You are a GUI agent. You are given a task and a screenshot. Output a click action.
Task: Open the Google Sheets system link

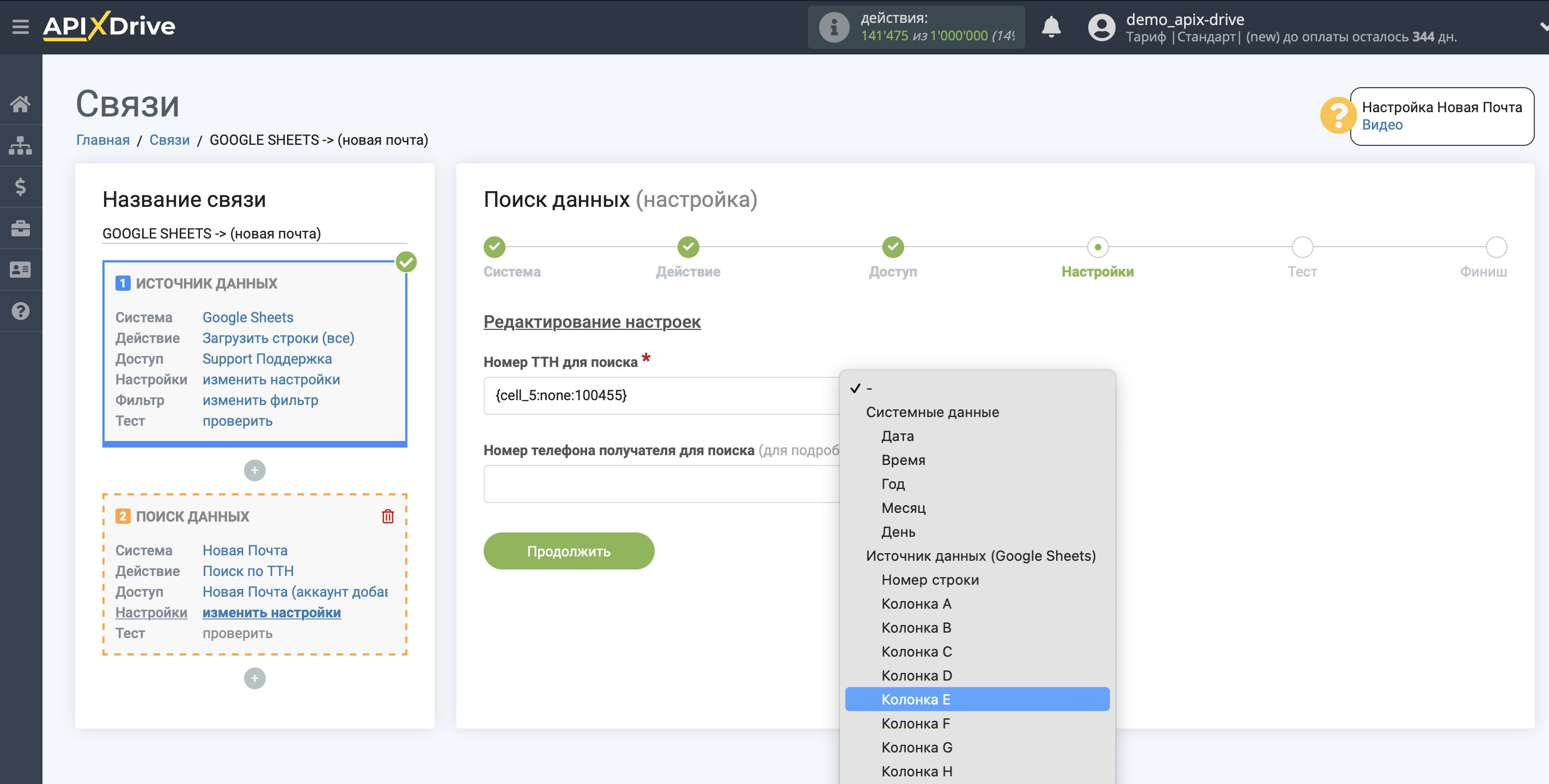tap(248, 317)
